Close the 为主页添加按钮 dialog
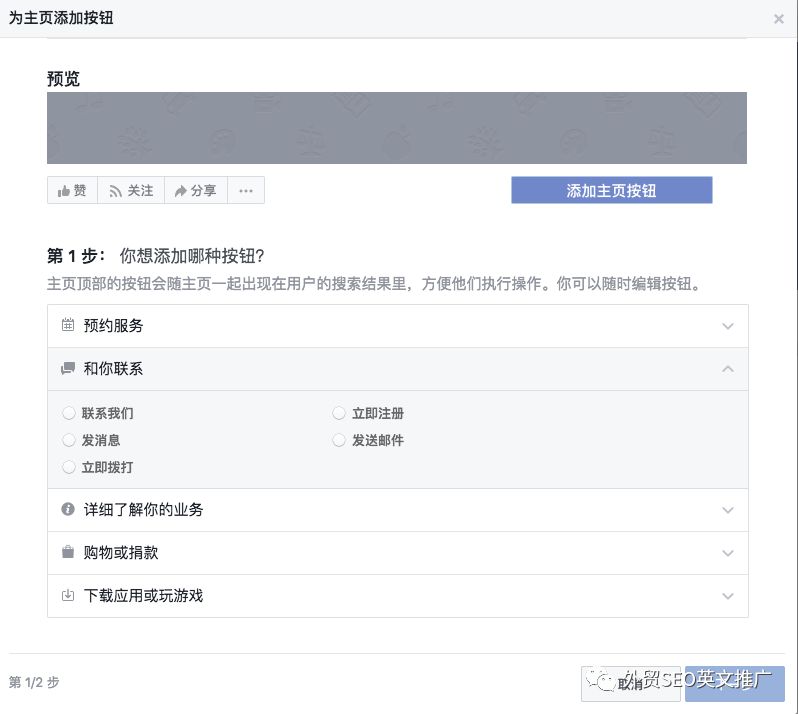Screen dimensions: 798x714 (779, 19)
